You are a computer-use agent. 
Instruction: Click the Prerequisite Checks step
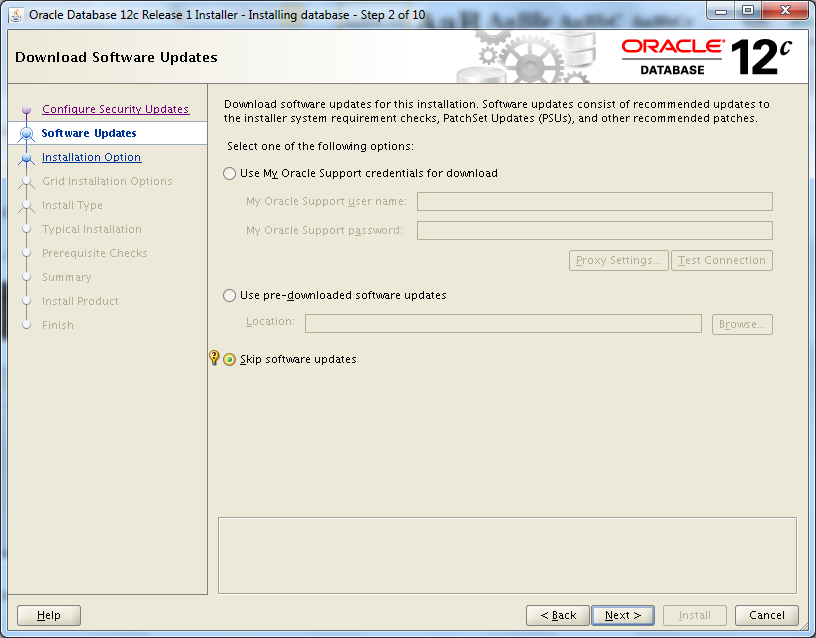tap(95, 253)
